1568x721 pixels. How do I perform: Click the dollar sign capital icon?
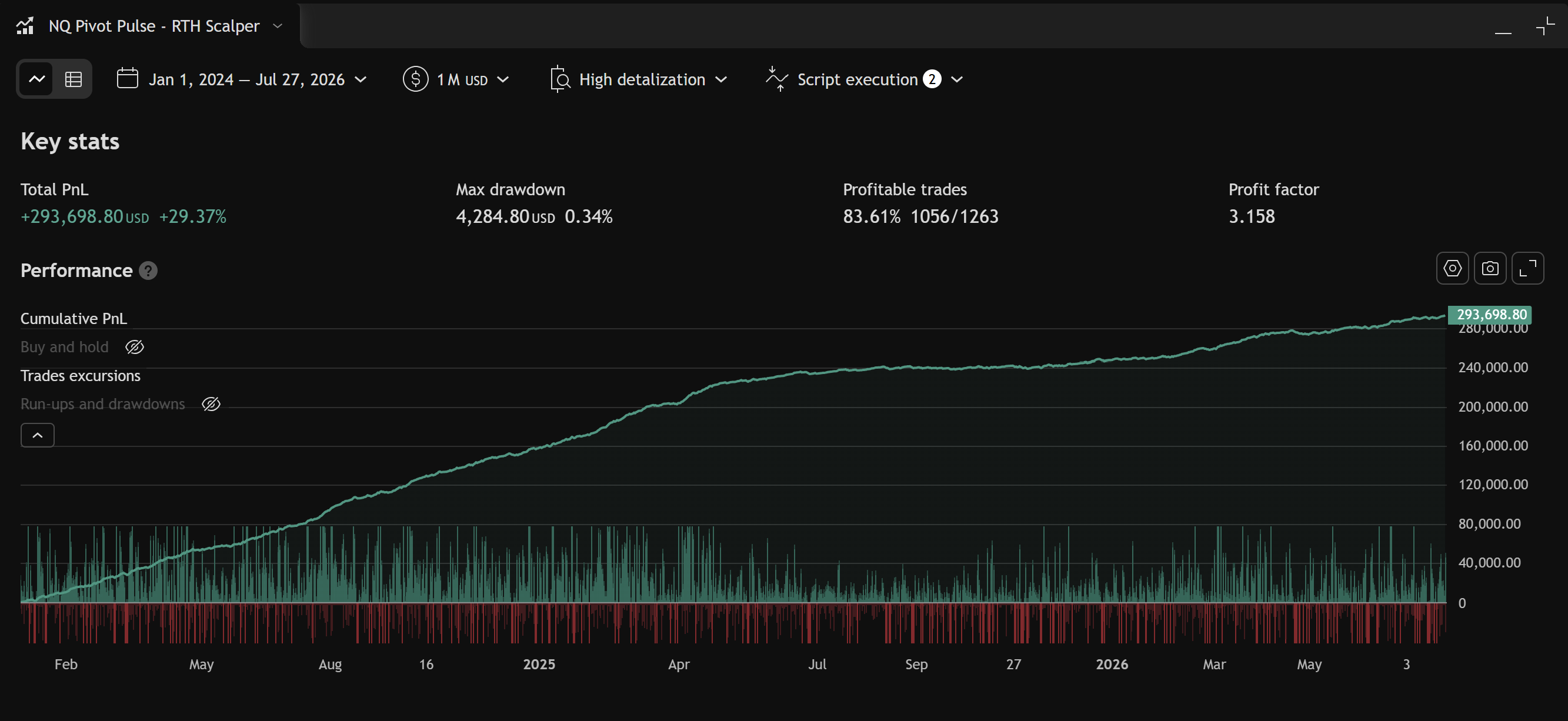coord(415,79)
